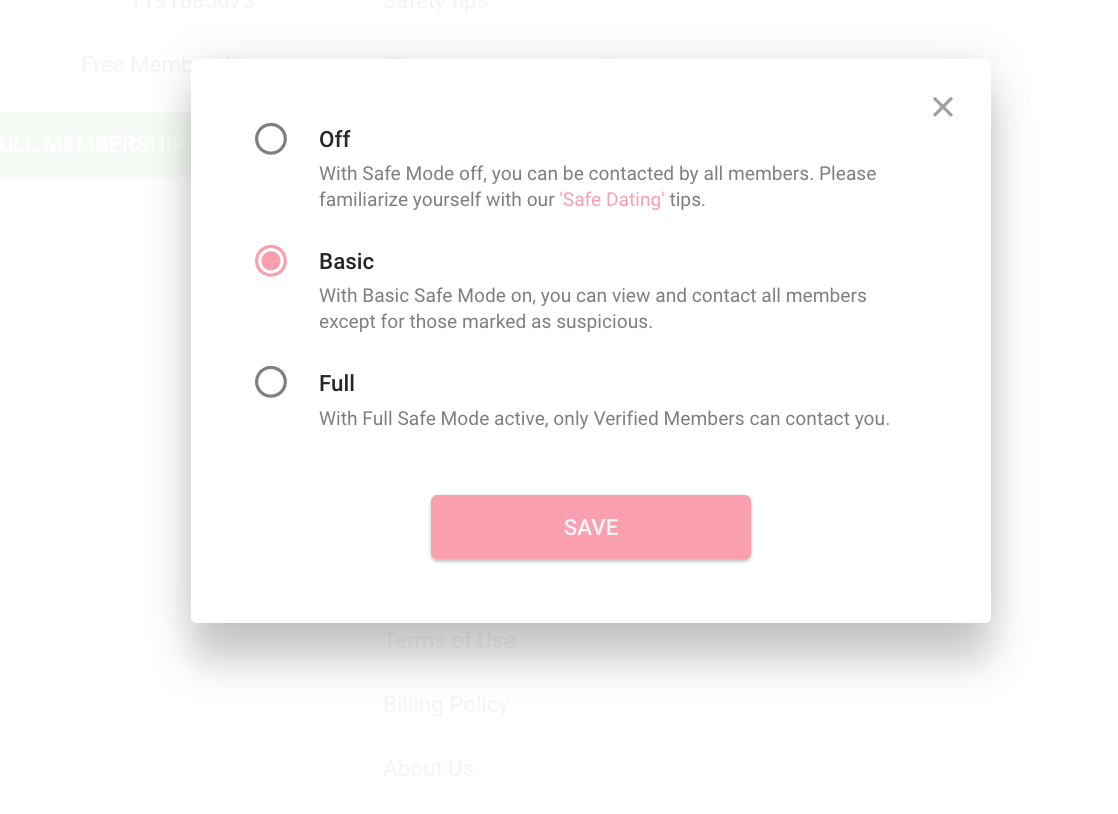
Task: Open the 'Safe Dating' tips link
Action: tap(611, 199)
